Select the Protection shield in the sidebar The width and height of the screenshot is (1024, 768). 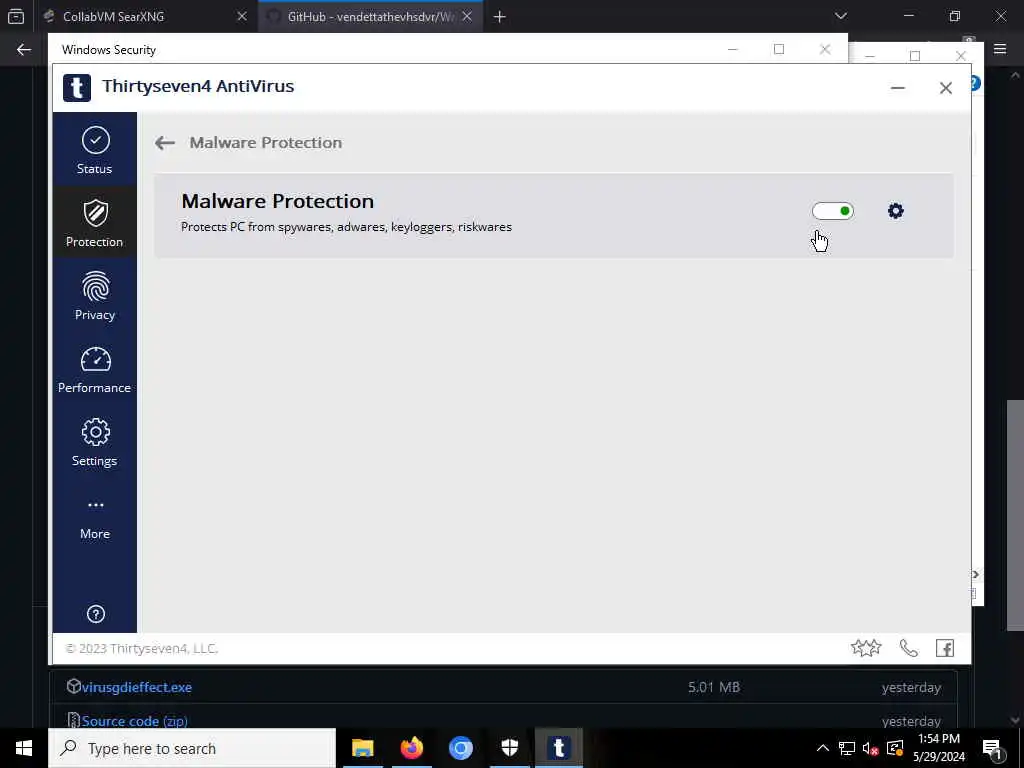click(95, 223)
